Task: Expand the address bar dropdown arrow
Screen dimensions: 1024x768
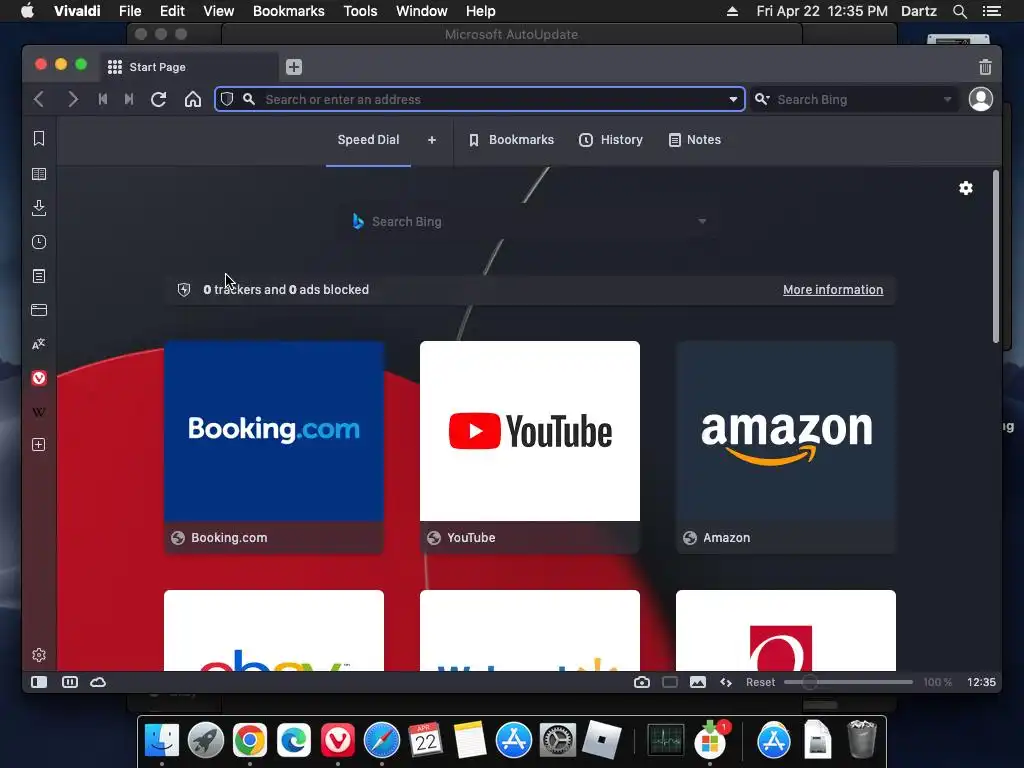Action: 733,99
